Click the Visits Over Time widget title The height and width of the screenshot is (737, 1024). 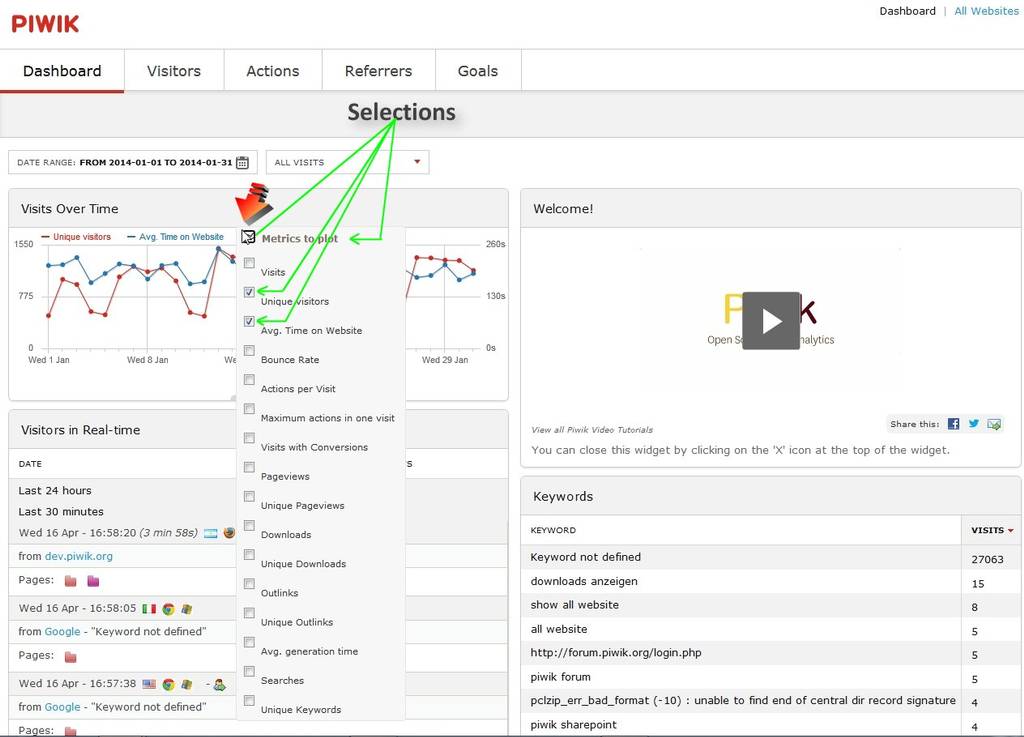coord(70,209)
